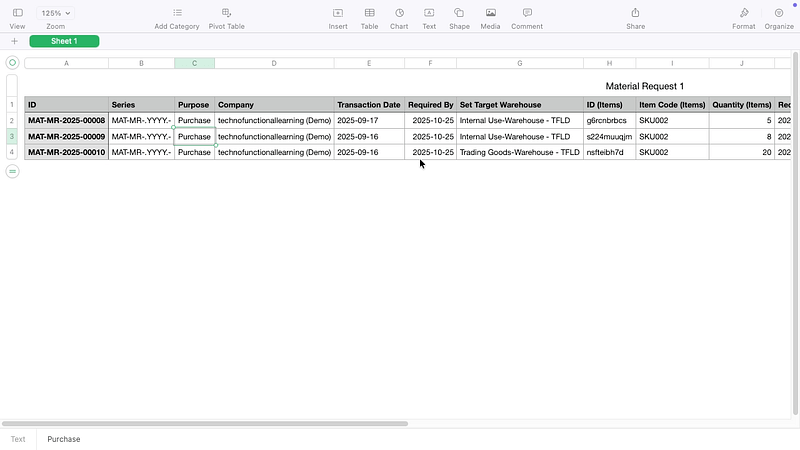Add a Comment to the cell
Image resolution: width=800 pixels, height=450 pixels.
click(x=527, y=13)
